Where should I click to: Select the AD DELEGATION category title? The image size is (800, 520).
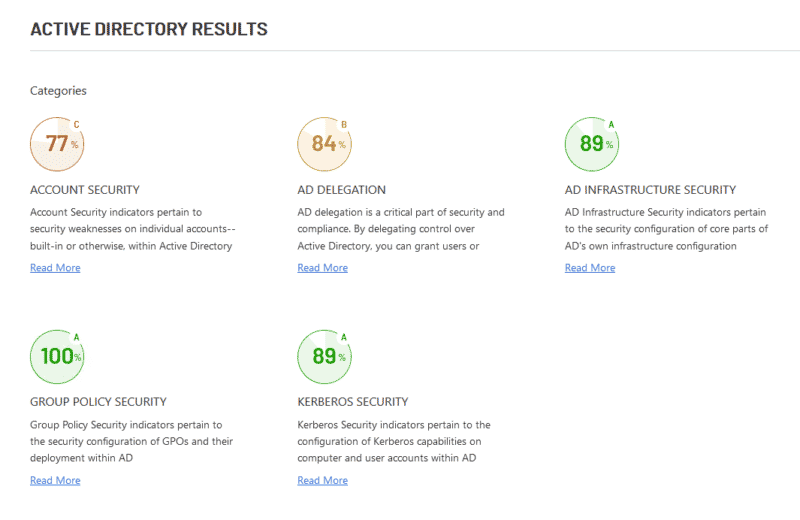[x=341, y=190]
